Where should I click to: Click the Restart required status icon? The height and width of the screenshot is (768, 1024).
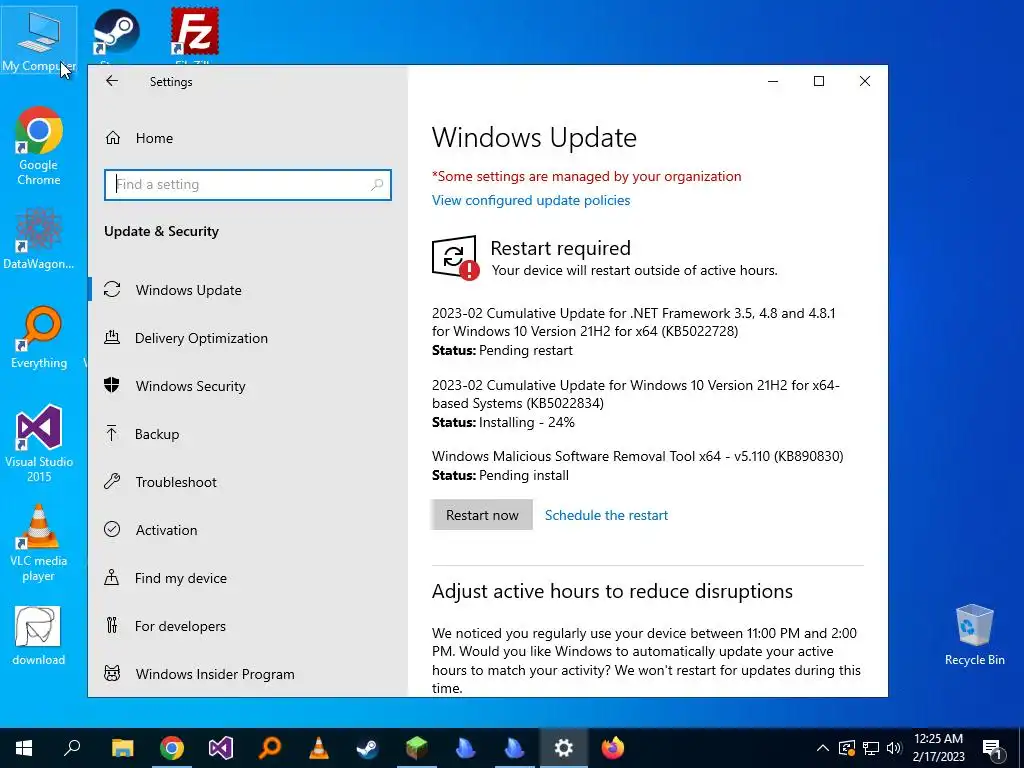455,257
